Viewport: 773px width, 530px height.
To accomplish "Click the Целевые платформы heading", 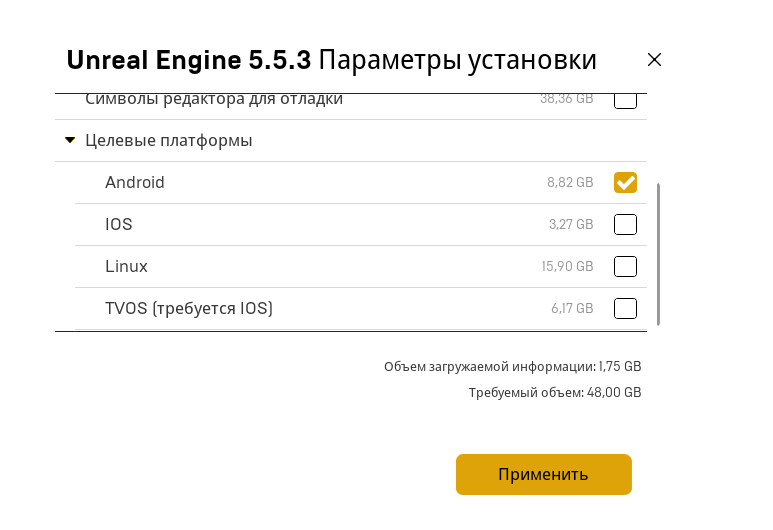I will (168, 140).
